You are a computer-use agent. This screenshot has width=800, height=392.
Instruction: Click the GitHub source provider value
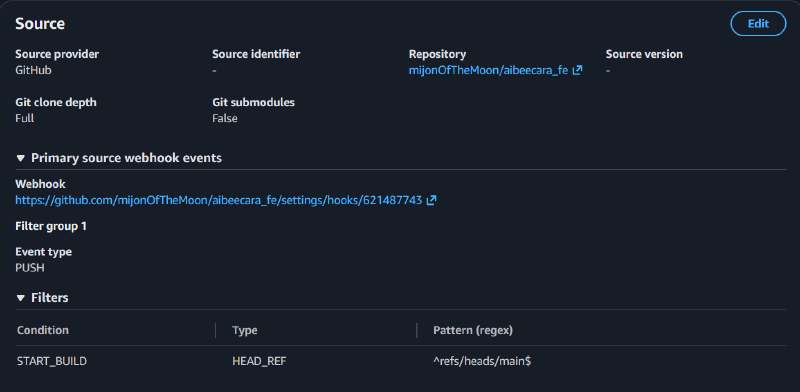[33, 70]
